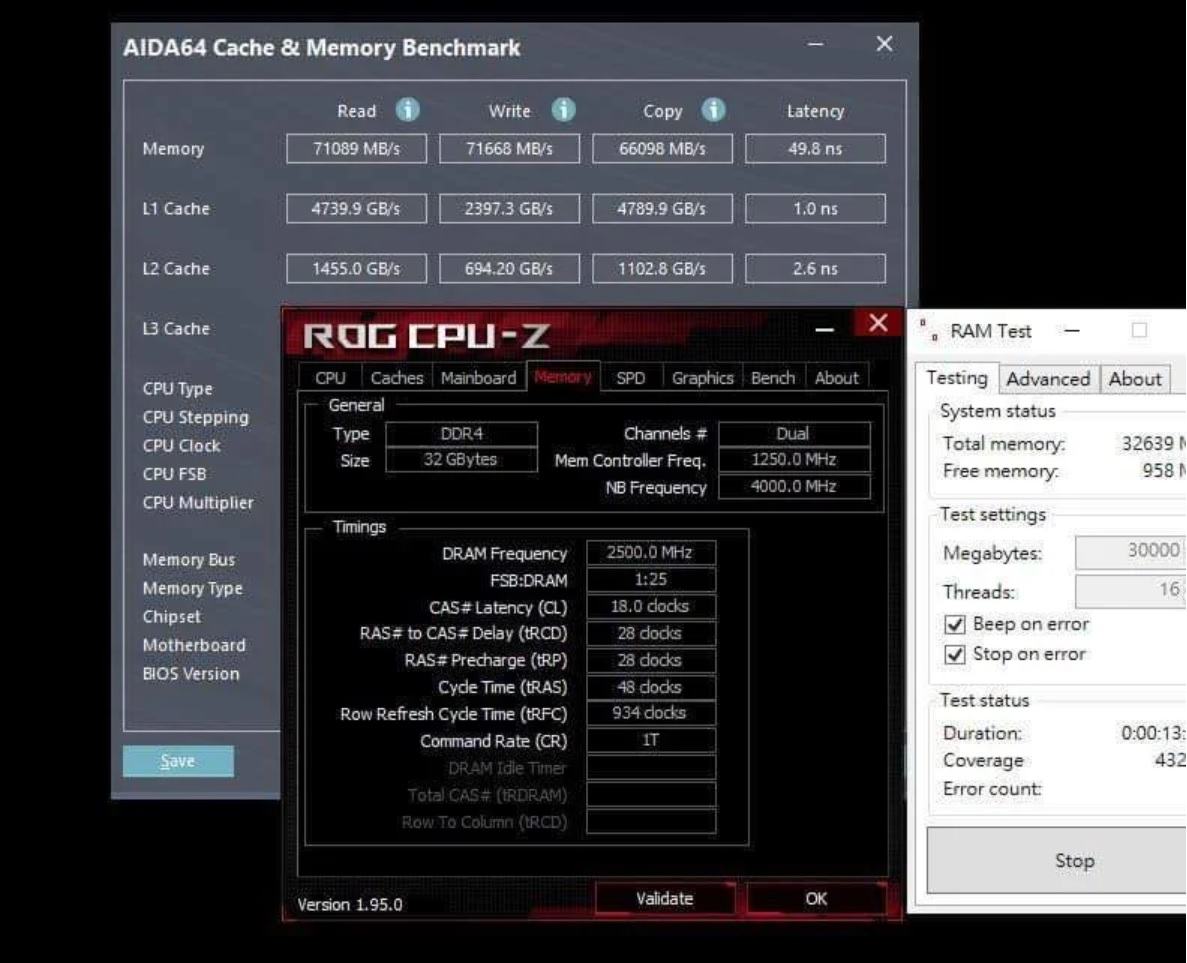Image resolution: width=1187 pixels, height=963 pixels.
Task: Click the Total memory label in RAM Test
Action: coord(1004,444)
